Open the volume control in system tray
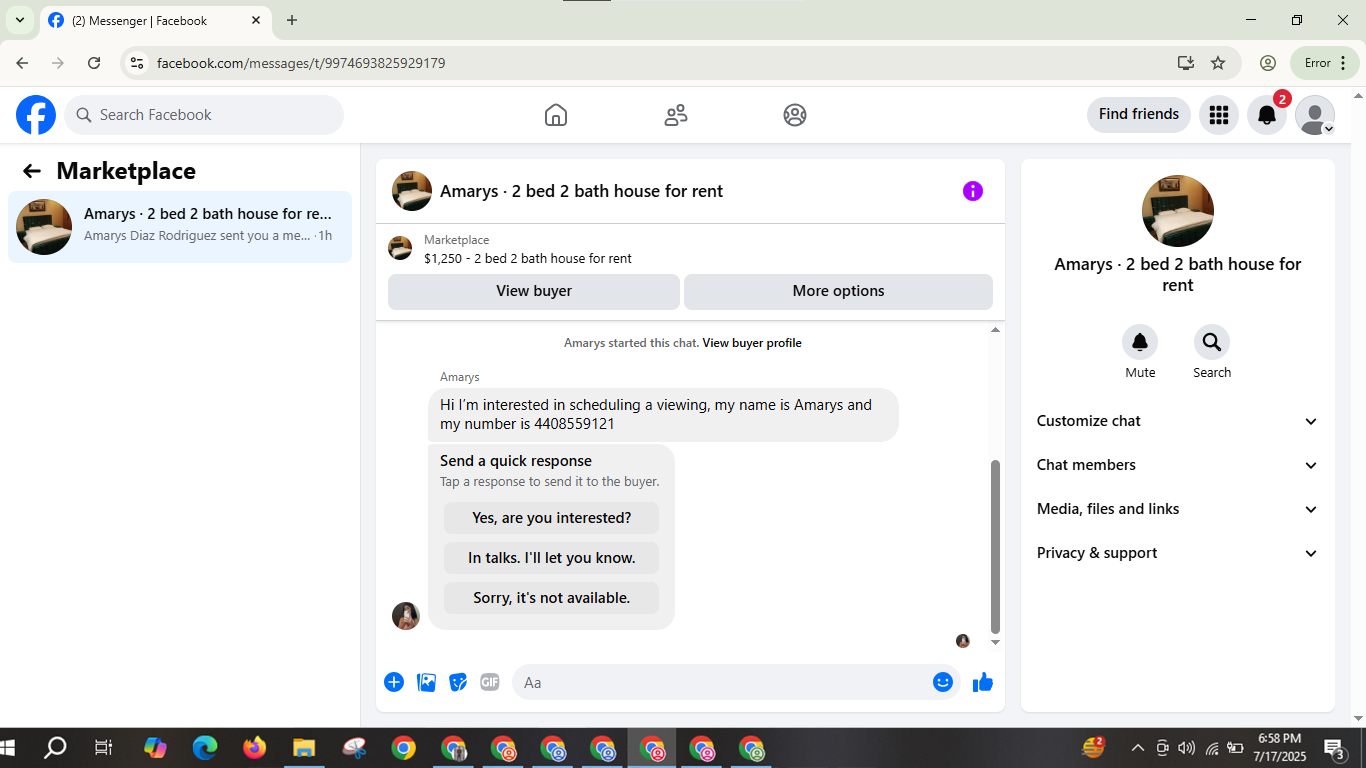This screenshot has width=1366, height=768. [x=1187, y=748]
